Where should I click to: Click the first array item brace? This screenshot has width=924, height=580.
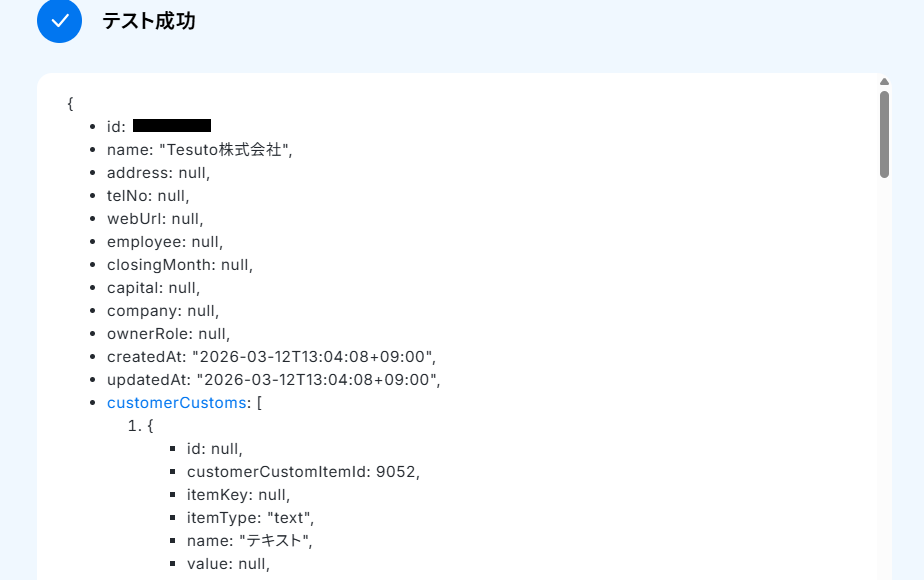coord(150,426)
